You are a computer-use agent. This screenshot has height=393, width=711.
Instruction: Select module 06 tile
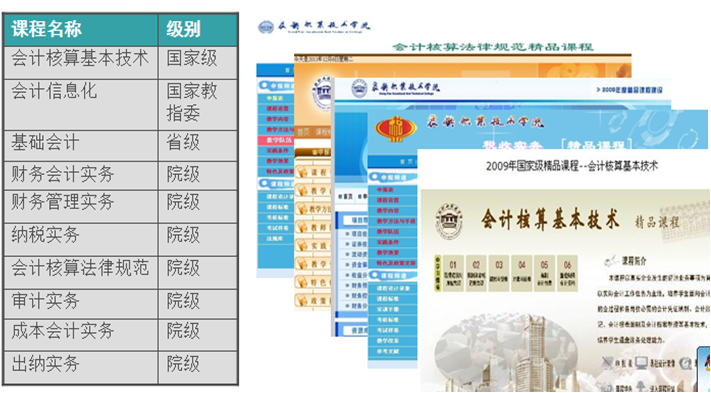click(567, 272)
